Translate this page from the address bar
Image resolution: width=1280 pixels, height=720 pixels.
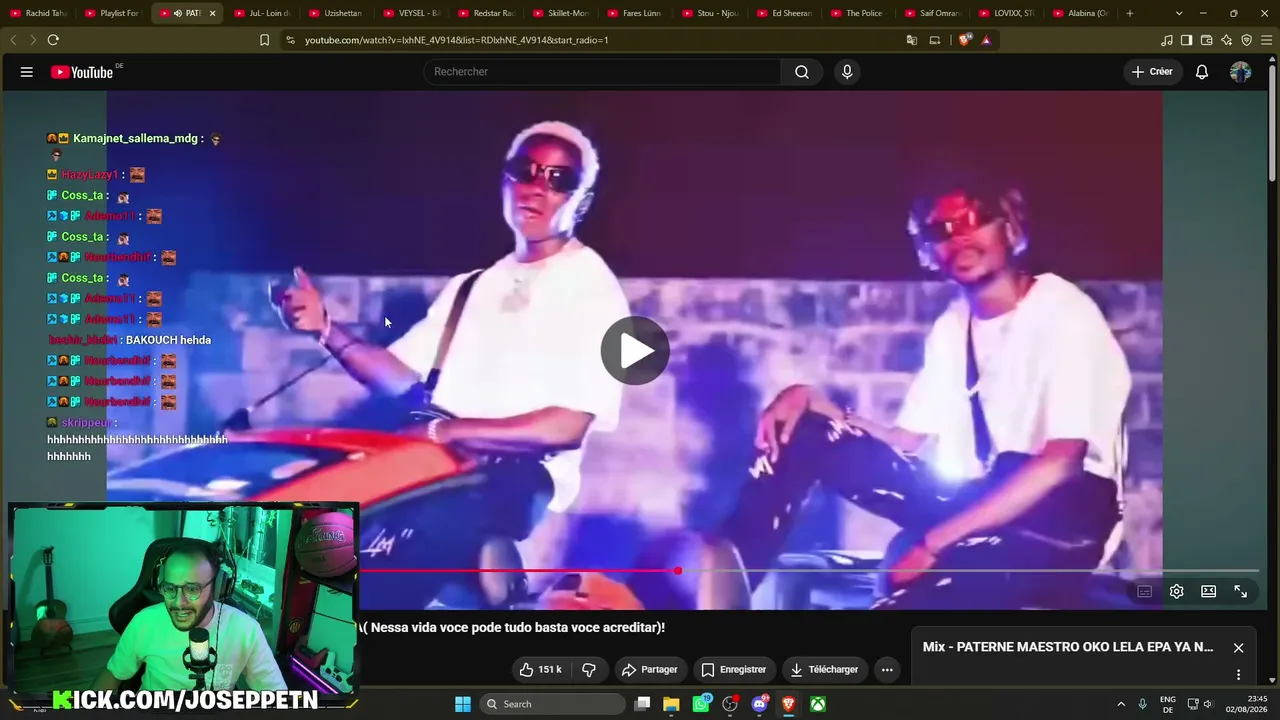(x=911, y=40)
